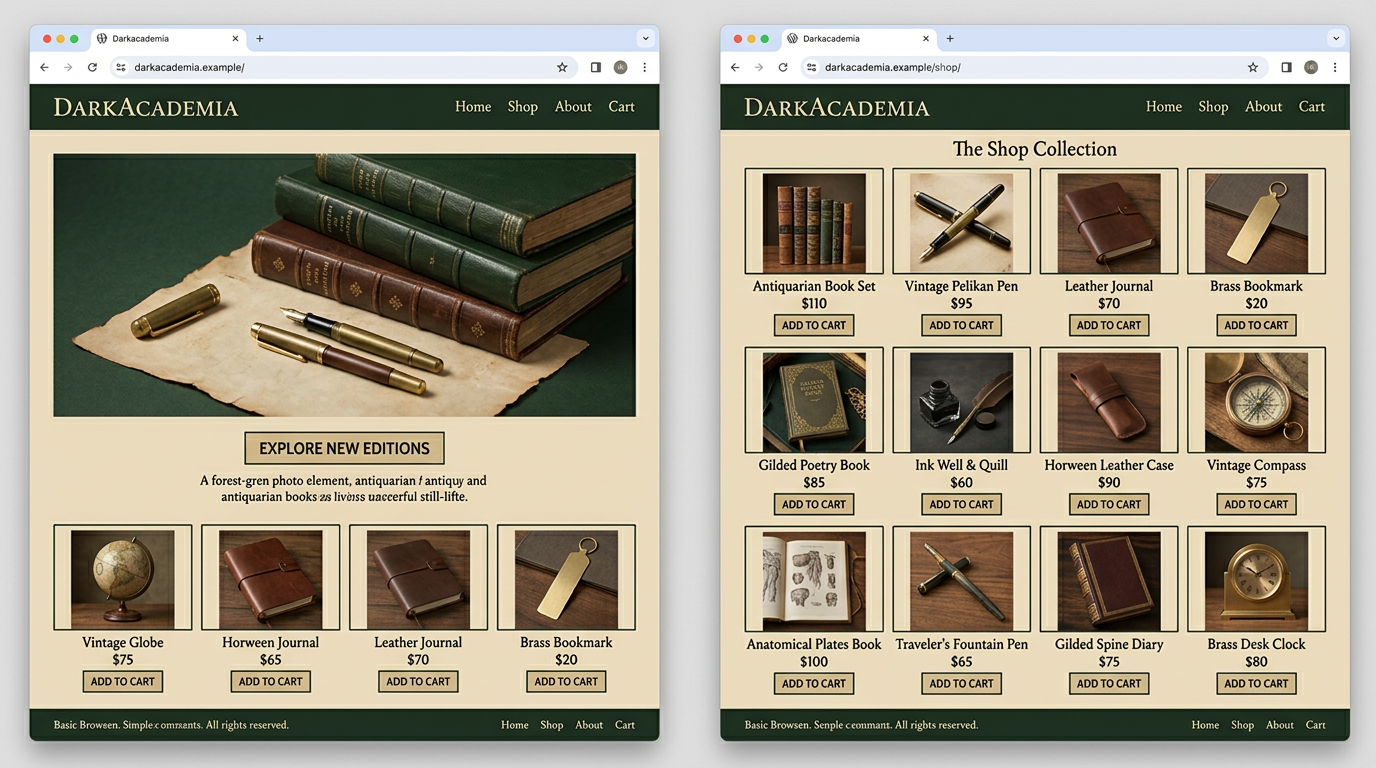Viewport: 1376px width, 768px height.
Task: Click the profile avatar in the shop page window
Action: 1310,67
